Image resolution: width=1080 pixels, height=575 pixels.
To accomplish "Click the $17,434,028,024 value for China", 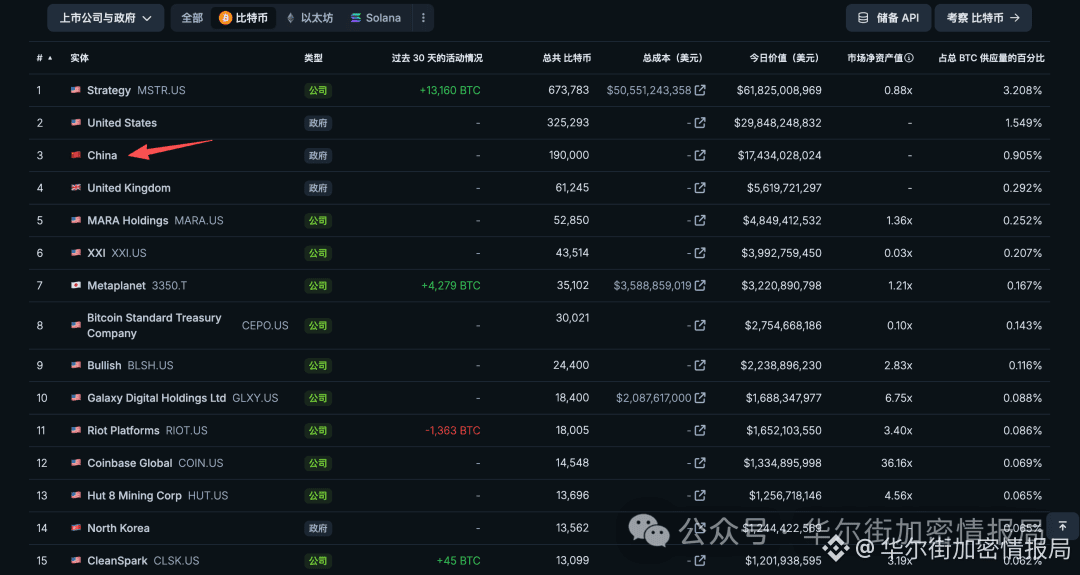I will [x=780, y=155].
